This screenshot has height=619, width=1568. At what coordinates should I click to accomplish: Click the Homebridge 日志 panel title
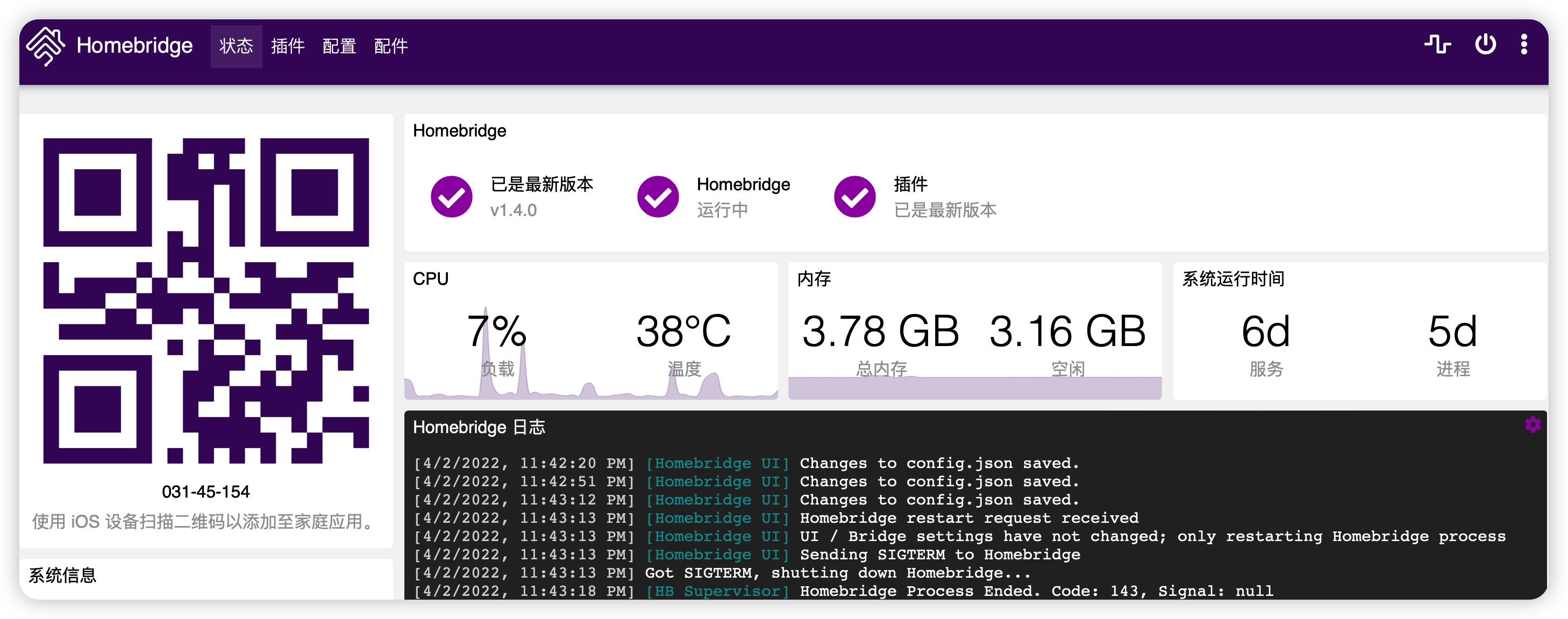coord(479,428)
